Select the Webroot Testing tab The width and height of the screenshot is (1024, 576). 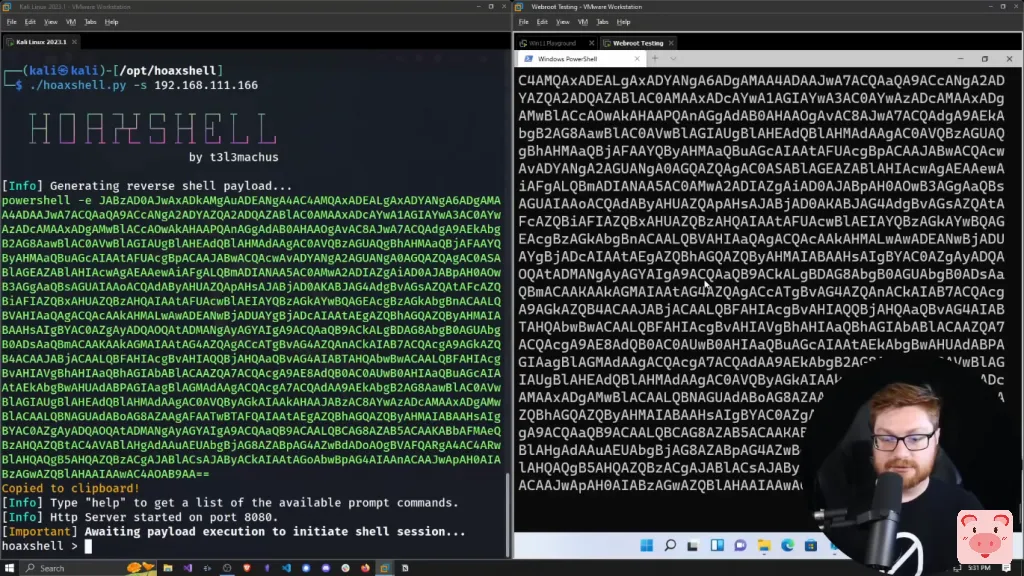point(638,43)
